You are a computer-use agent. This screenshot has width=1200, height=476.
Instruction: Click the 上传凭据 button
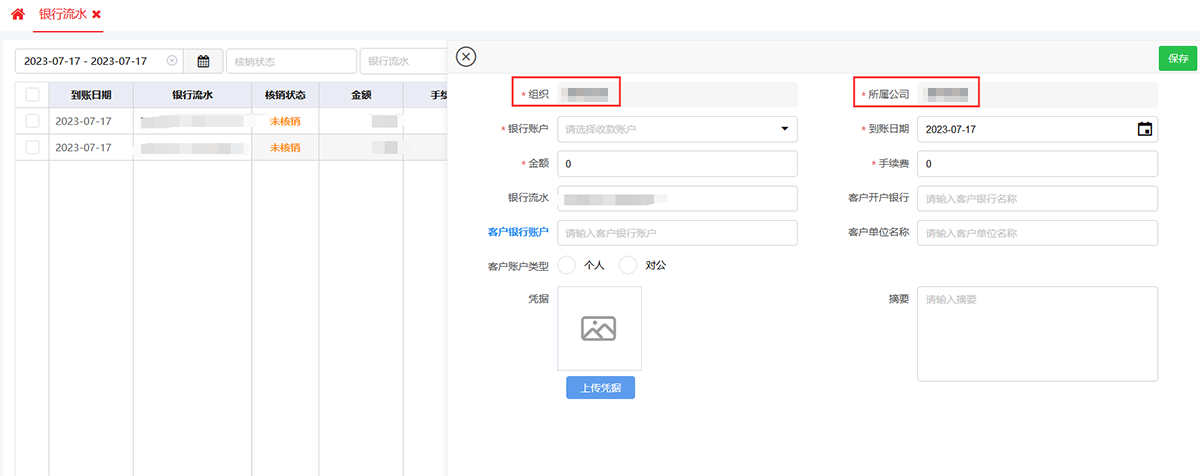click(x=600, y=387)
